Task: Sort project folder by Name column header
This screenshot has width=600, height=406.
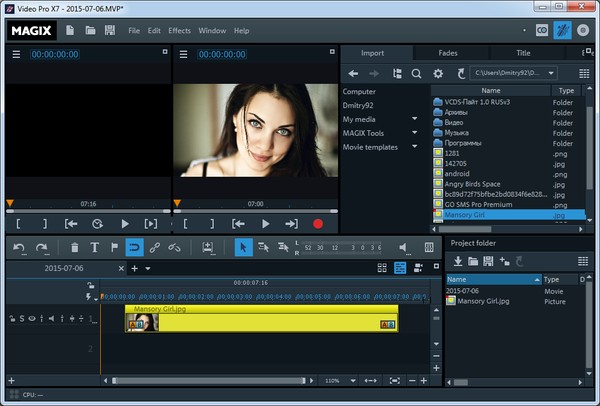Action: click(x=494, y=279)
